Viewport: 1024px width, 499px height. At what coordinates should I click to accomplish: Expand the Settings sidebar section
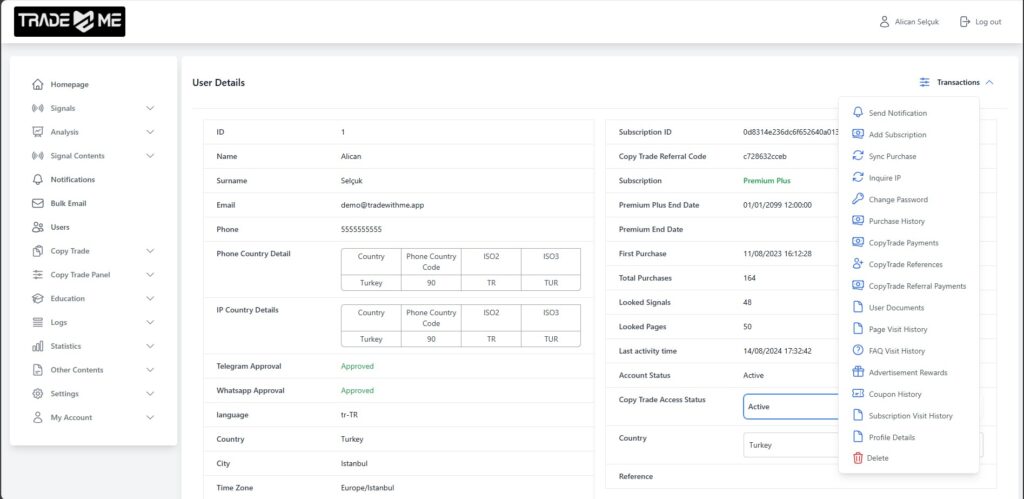150,394
